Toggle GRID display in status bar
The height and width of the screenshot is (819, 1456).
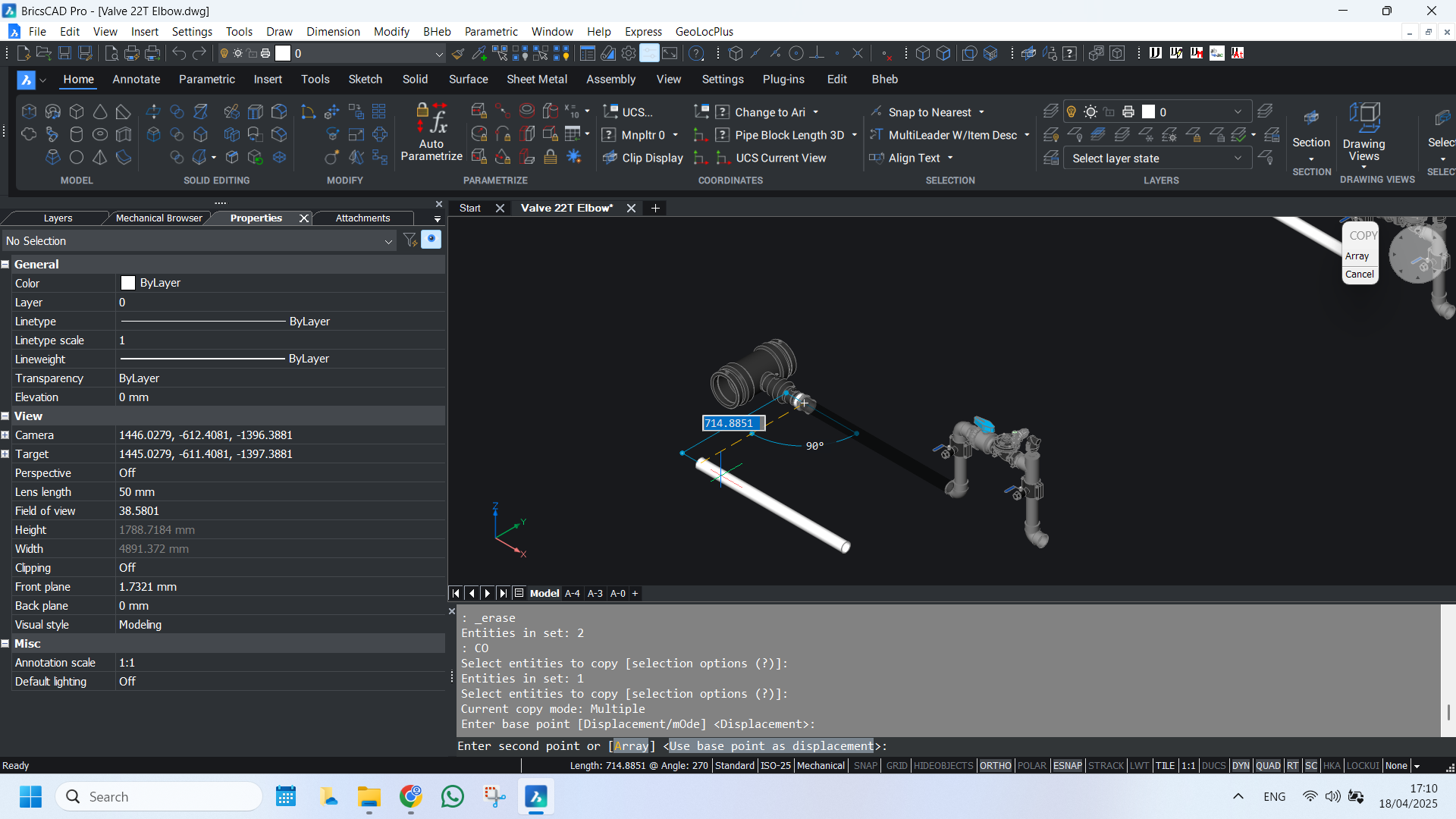point(896,766)
